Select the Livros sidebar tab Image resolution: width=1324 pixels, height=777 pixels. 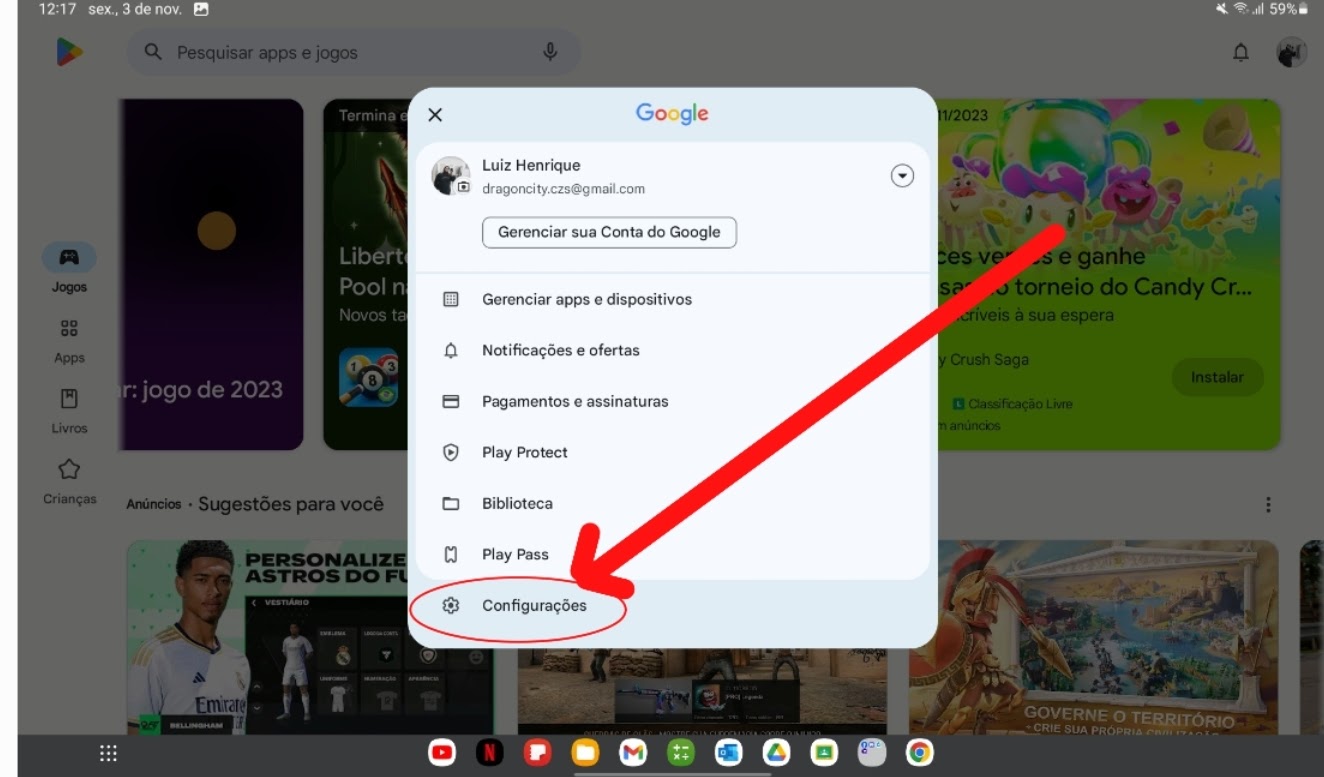pyautogui.click(x=69, y=411)
